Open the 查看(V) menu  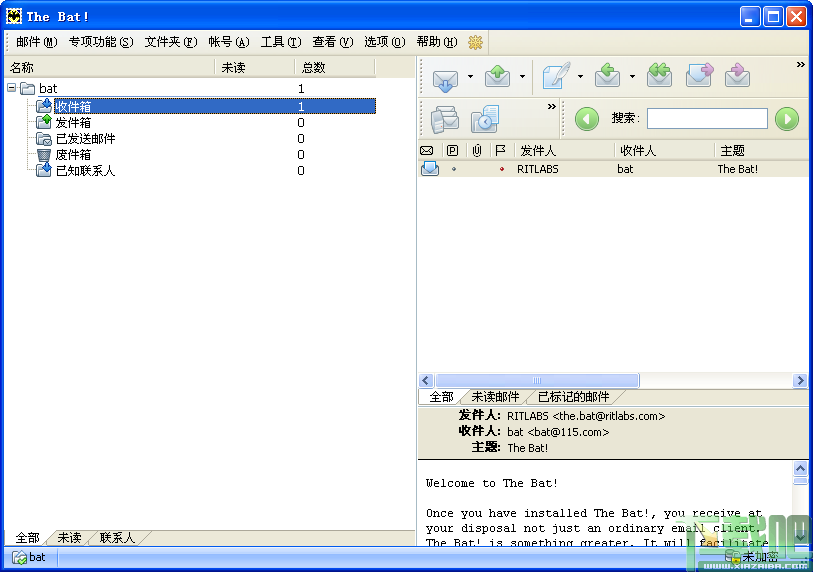[x=332, y=42]
